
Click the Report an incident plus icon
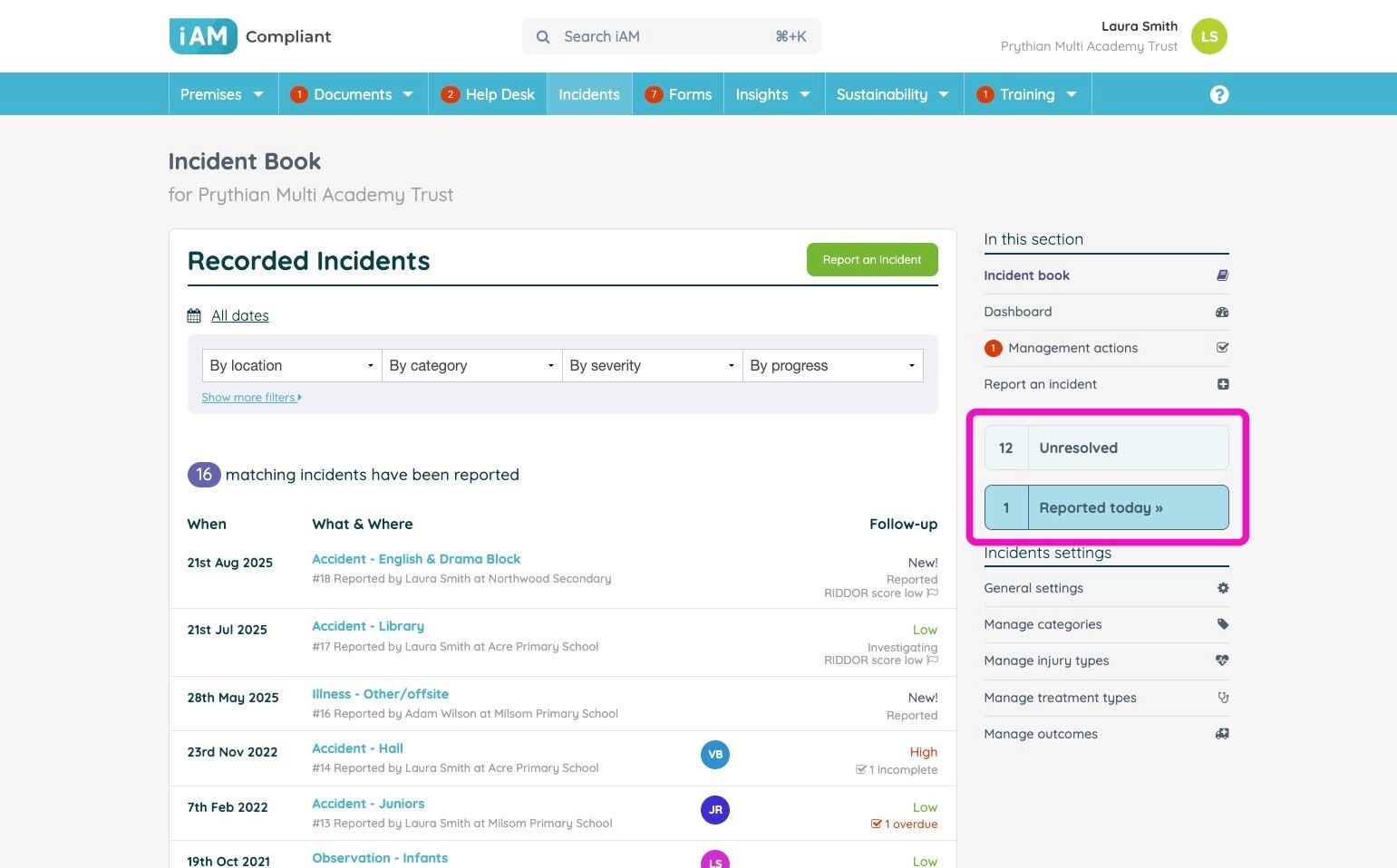click(x=1223, y=384)
